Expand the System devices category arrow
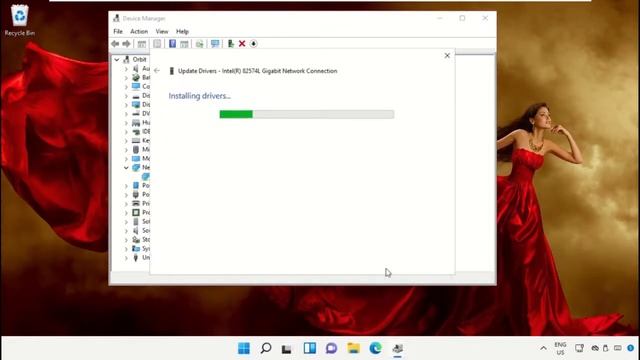640x360 pixels. click(x=126, y=249)
